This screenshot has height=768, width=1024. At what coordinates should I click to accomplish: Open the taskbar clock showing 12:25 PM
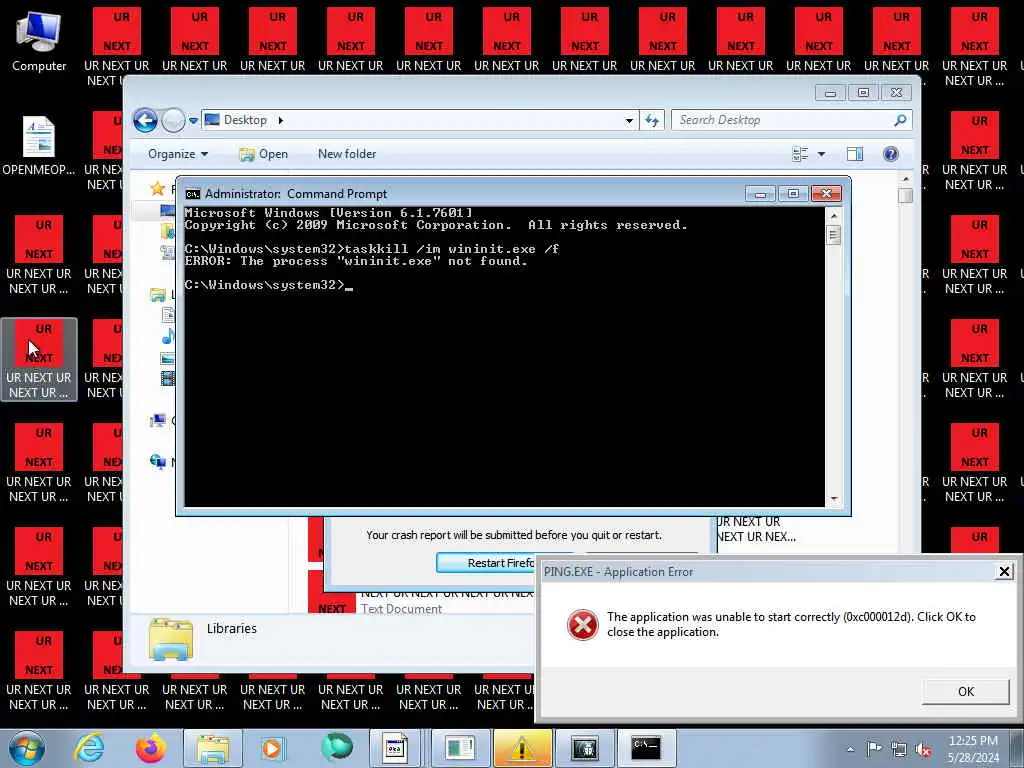pos(973,749)
